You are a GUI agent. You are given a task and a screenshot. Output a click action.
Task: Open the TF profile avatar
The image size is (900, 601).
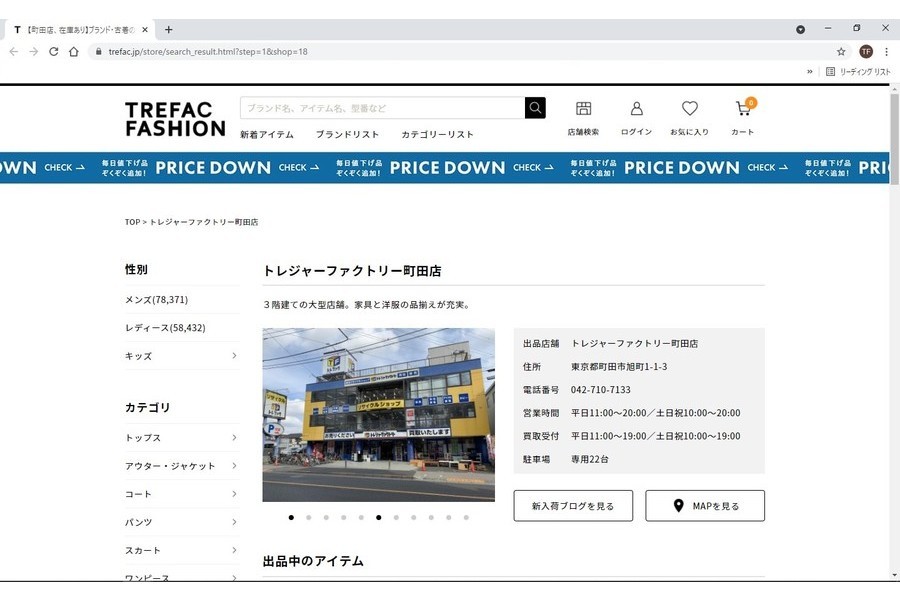(x=866, y=52)
